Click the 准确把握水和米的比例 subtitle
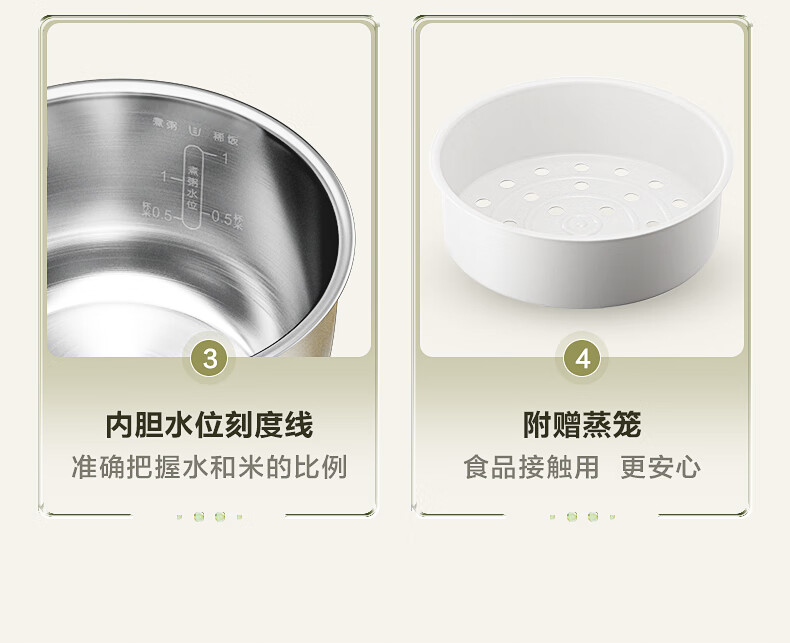This screenshot has height=643, width=790. coord(209,467)
